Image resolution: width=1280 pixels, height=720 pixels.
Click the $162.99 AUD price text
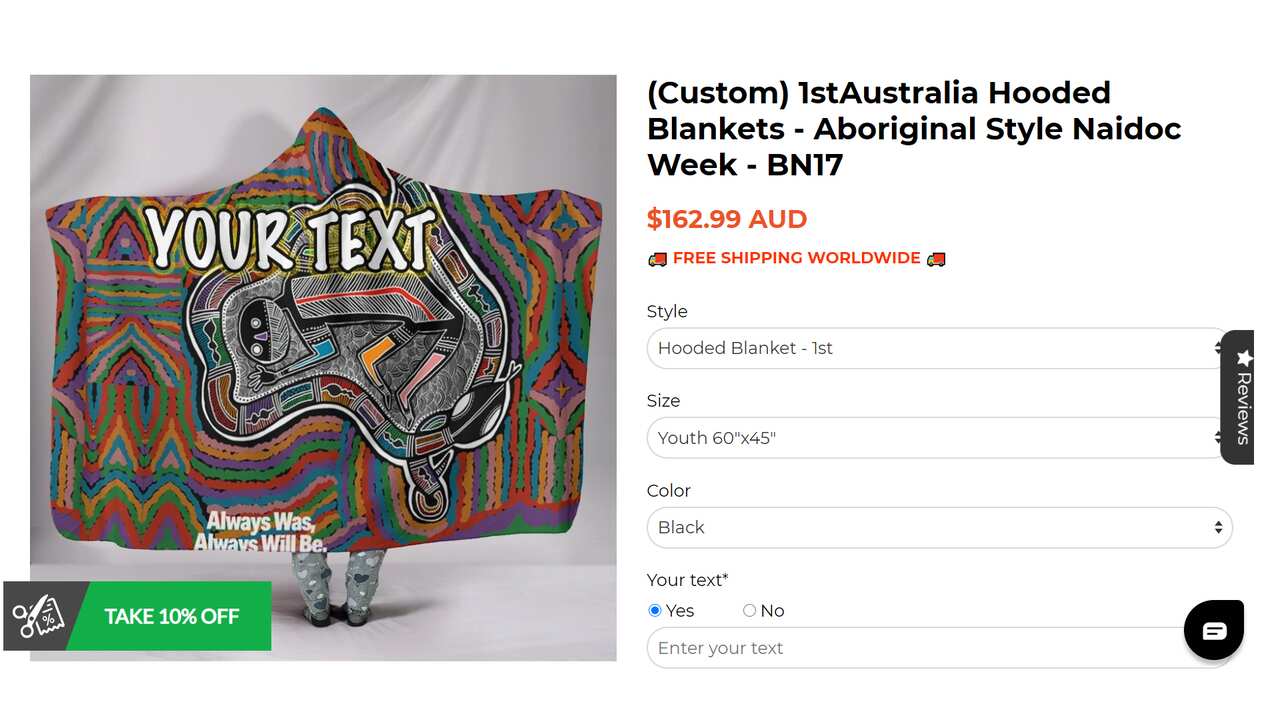click(x=727, y=219)
